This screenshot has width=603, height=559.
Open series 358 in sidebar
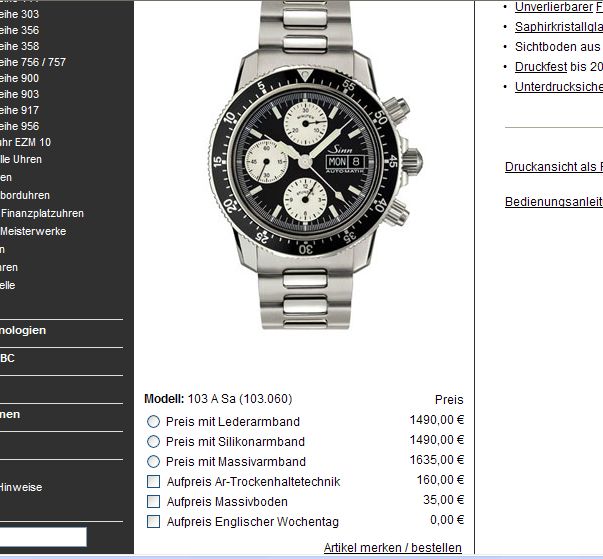coord(19,46)
